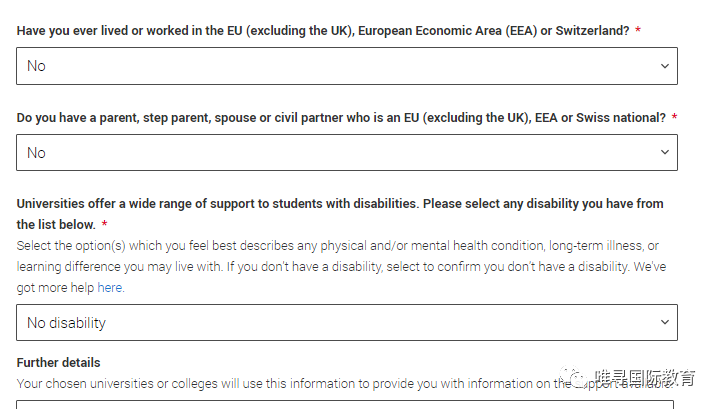Click the Further details heading
Viewport: 718px width, 409px height.
(x=58, y=363)
